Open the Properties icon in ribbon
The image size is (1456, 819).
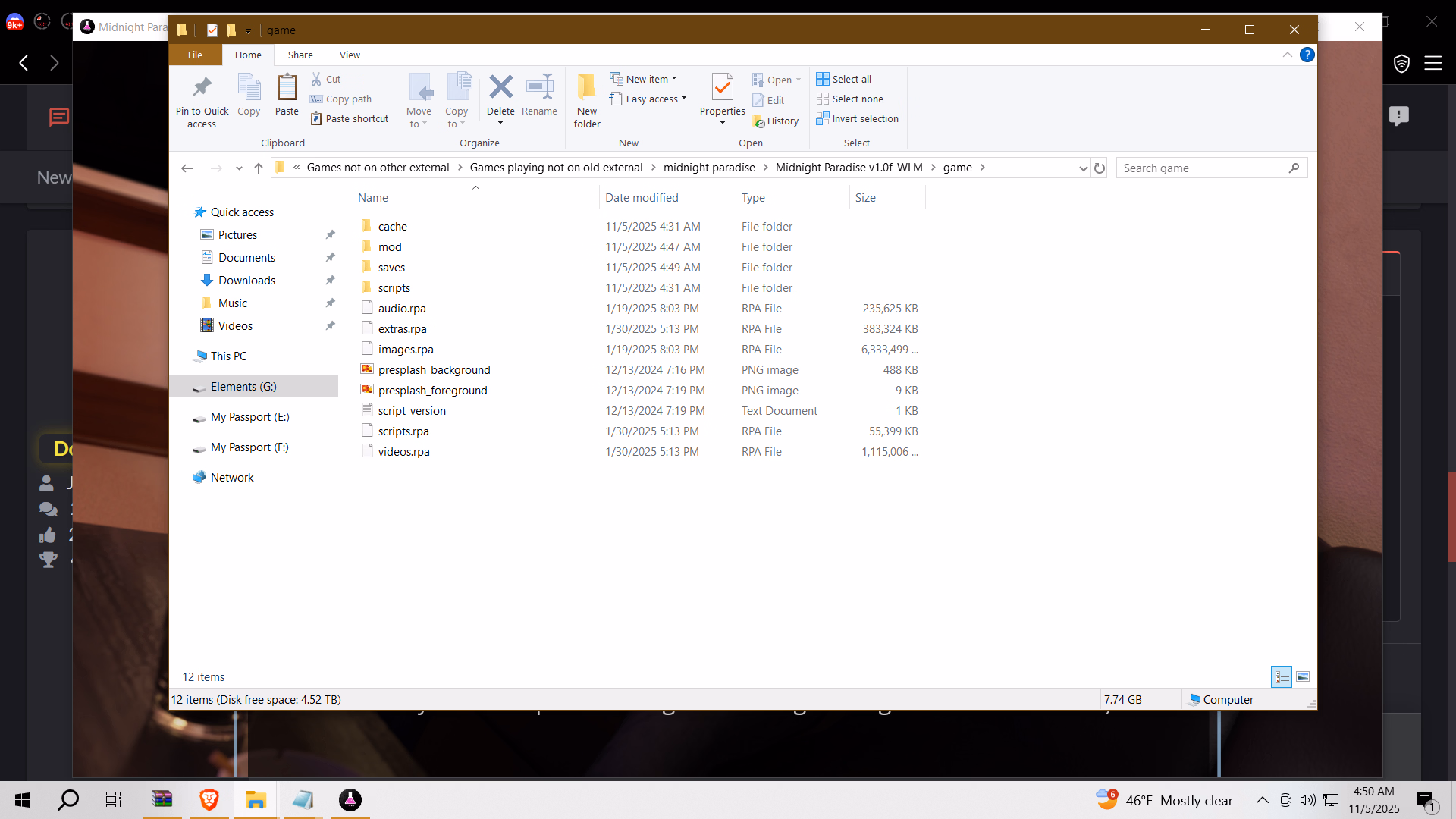(x=722, y=88)
